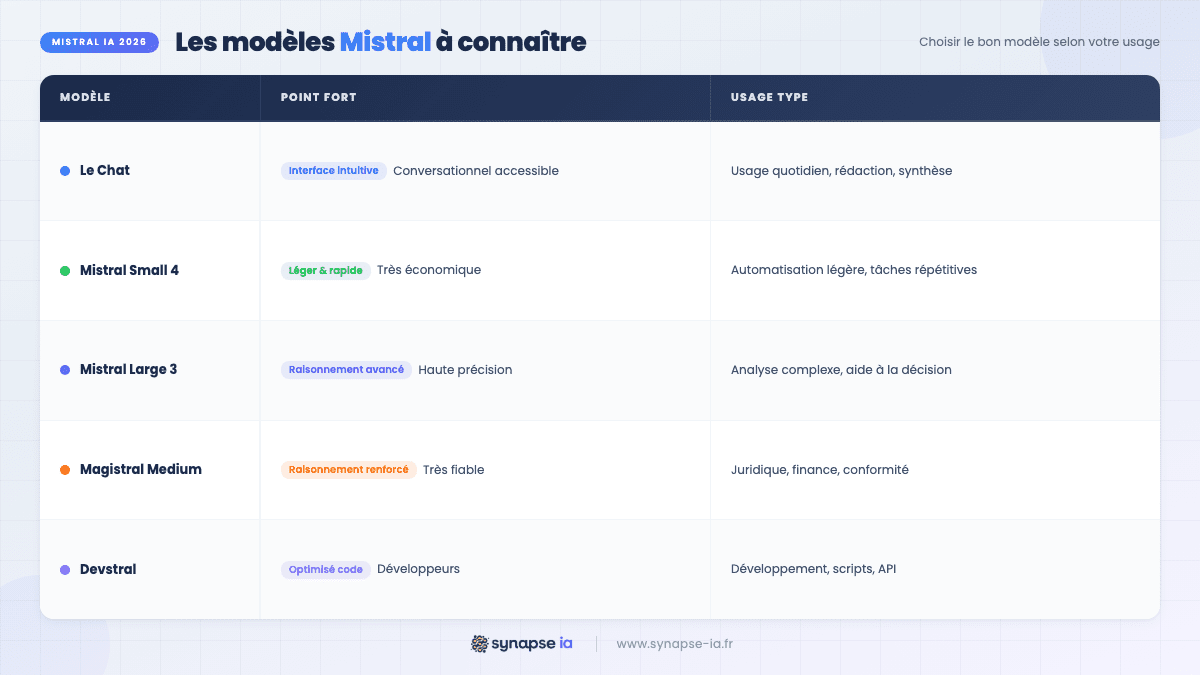Click the Raisonnement avancé tag
Screen dimensions: 1200x675
tap(346, 370)
